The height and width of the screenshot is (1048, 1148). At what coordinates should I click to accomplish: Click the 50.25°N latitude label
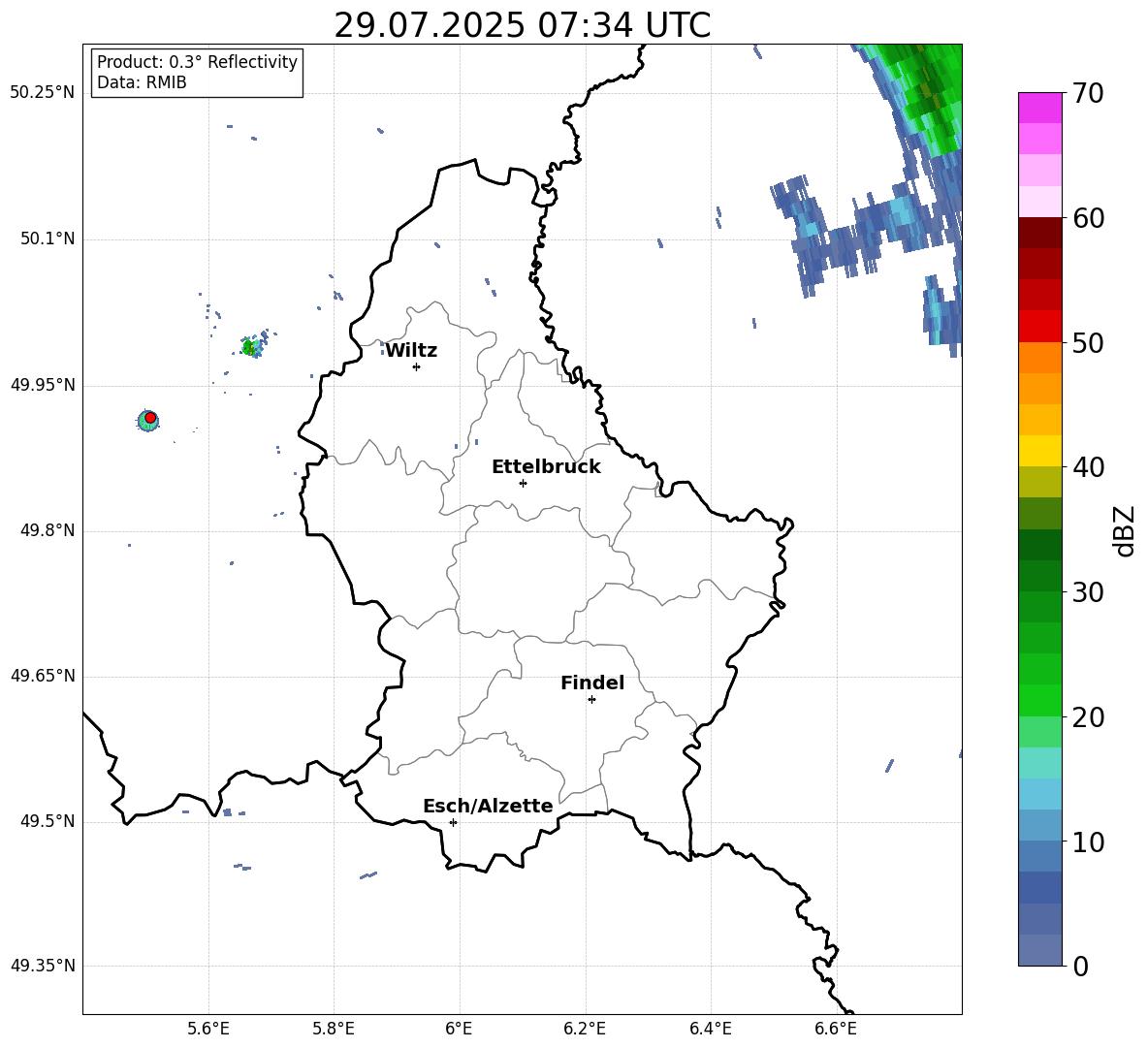pyautogui.click(x=43, y=93)
